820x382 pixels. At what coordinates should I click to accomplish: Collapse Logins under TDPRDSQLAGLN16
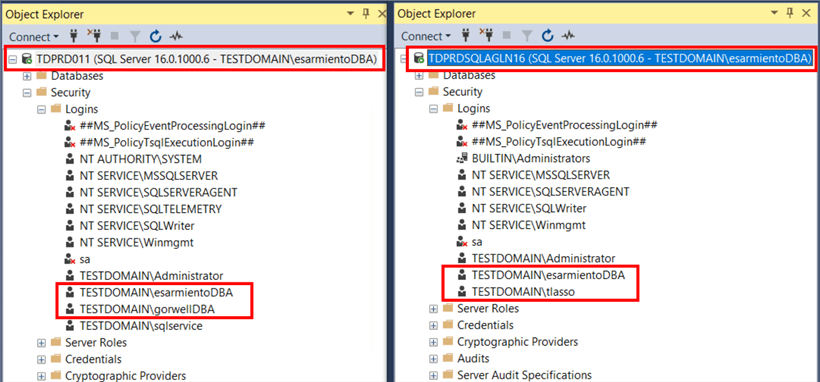click(434, 109)
